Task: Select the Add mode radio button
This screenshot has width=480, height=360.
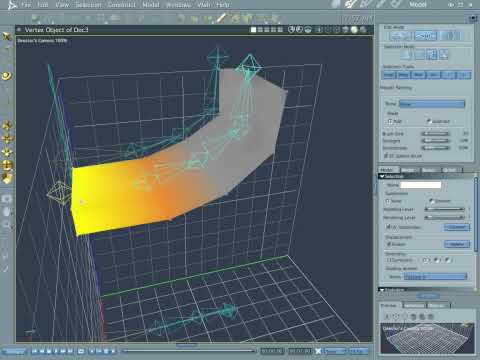Action: tap(389, 121)
